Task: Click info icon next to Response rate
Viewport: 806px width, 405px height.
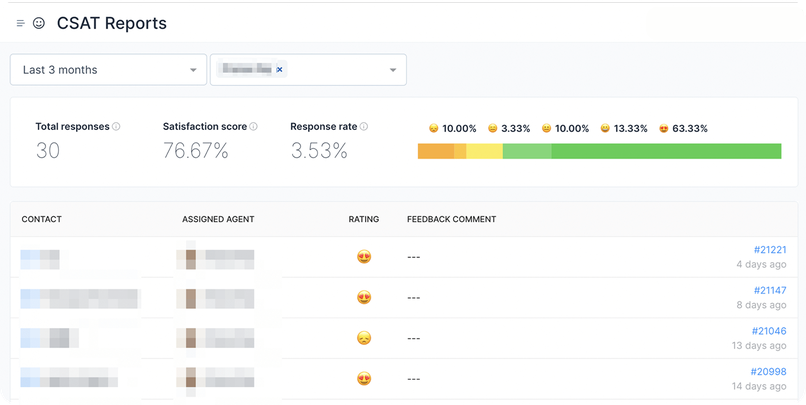Action: pos(364,127)
